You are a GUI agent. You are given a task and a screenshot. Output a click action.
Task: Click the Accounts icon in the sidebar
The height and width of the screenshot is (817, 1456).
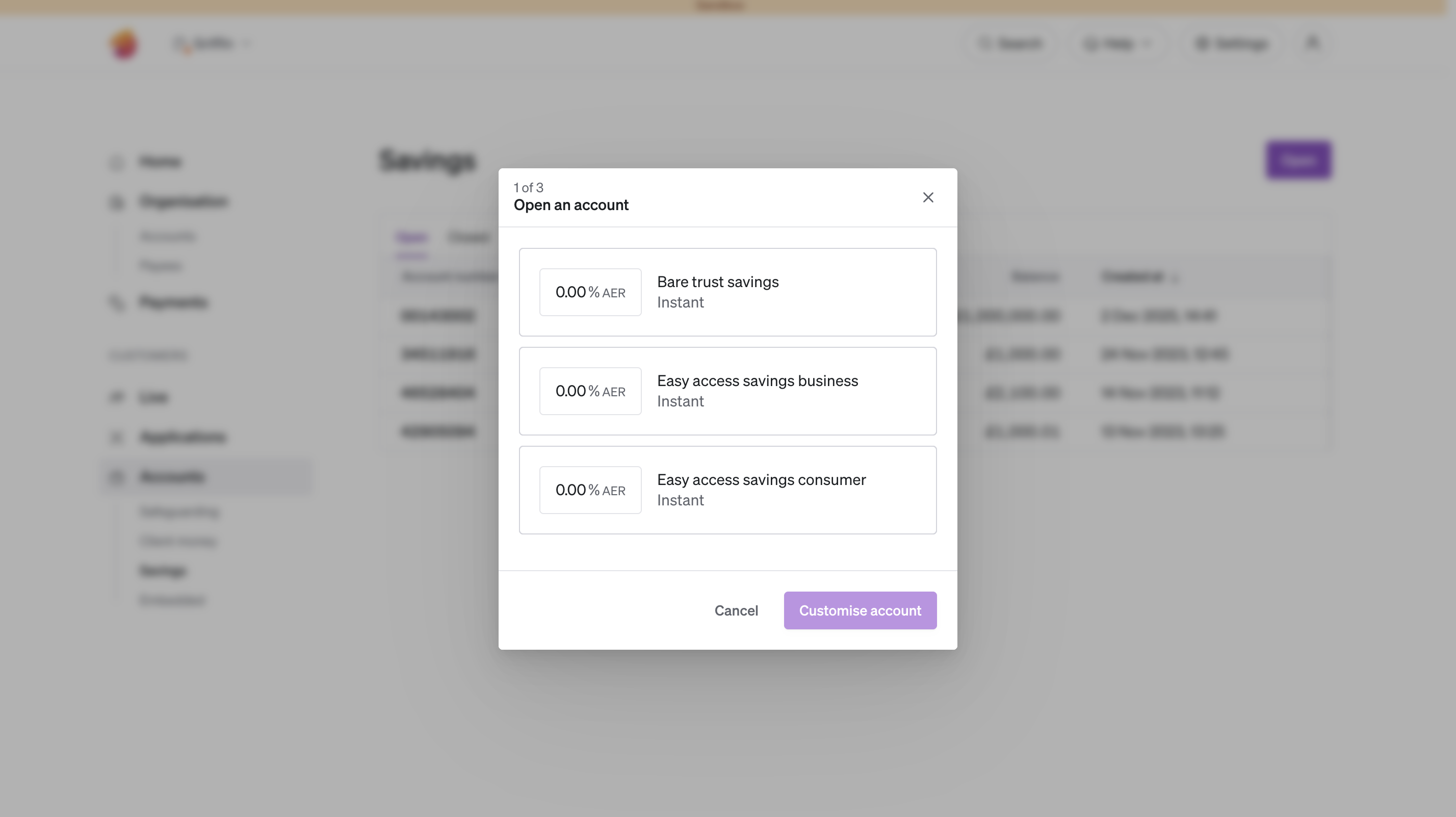pyautogui.click(x=117, y=477)
